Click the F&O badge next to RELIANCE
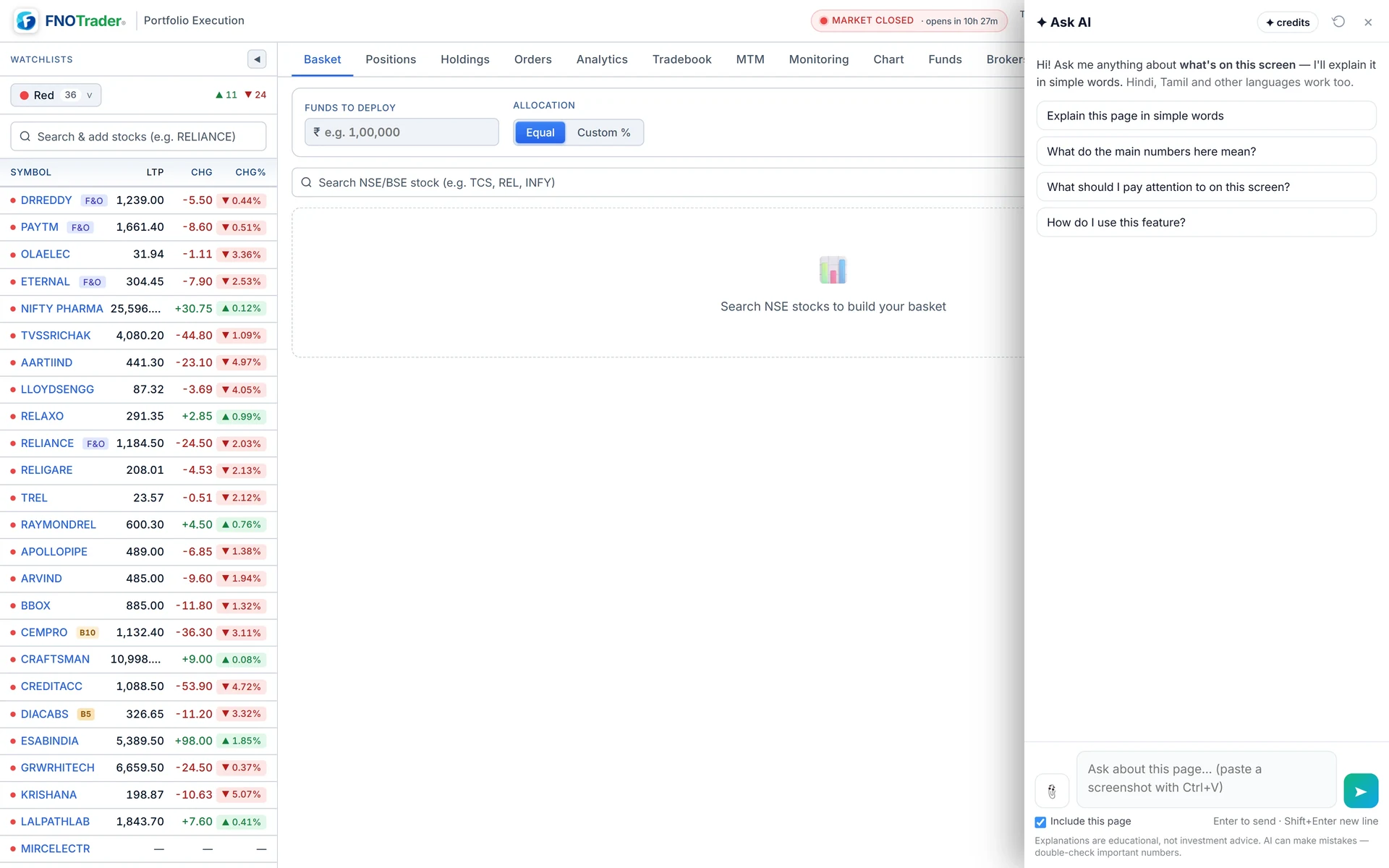1389x868 pixels. tap(95, 443)
